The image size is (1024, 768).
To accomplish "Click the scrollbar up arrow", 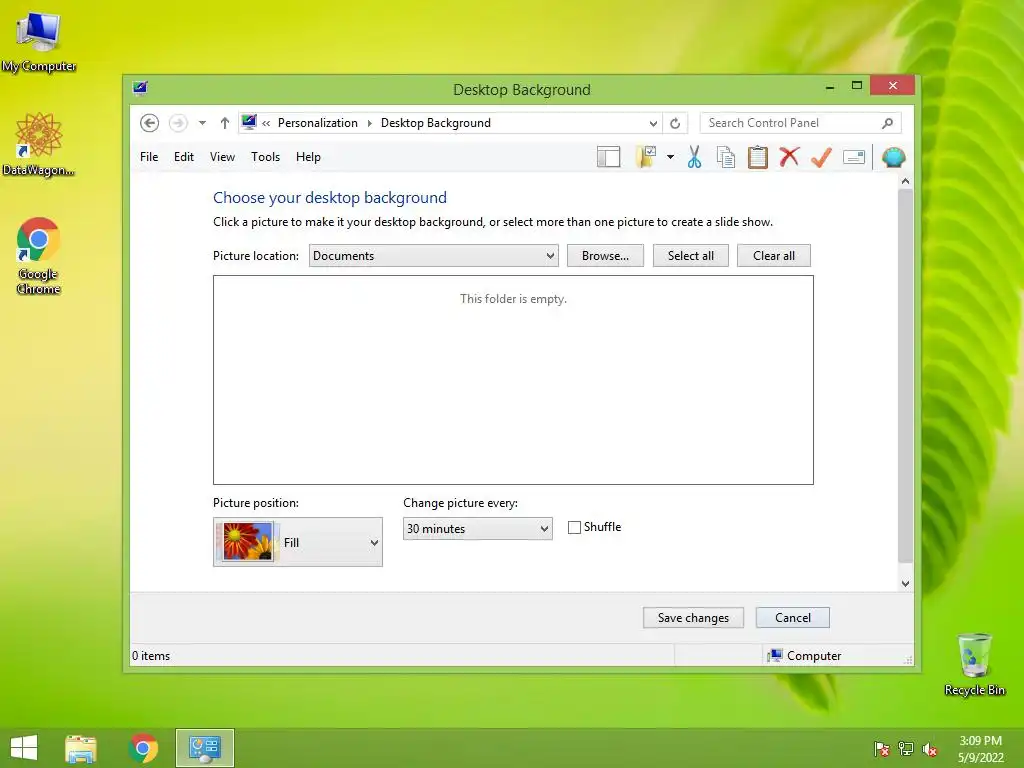I will click(905, 182).
